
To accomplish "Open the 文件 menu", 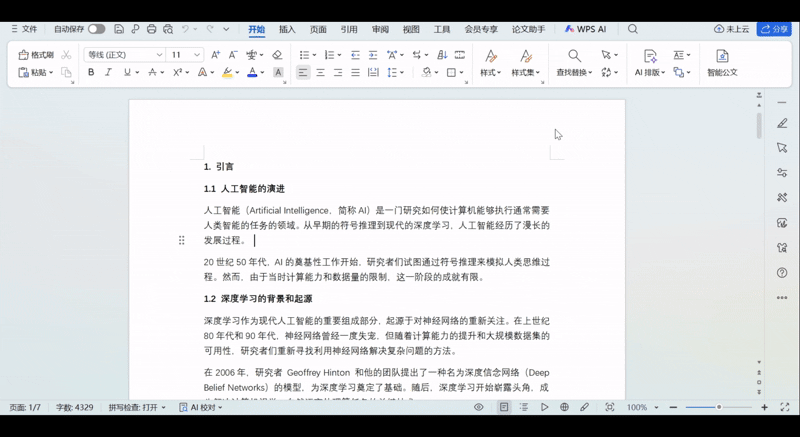I will pyautogui.click(x=24, y=29).
